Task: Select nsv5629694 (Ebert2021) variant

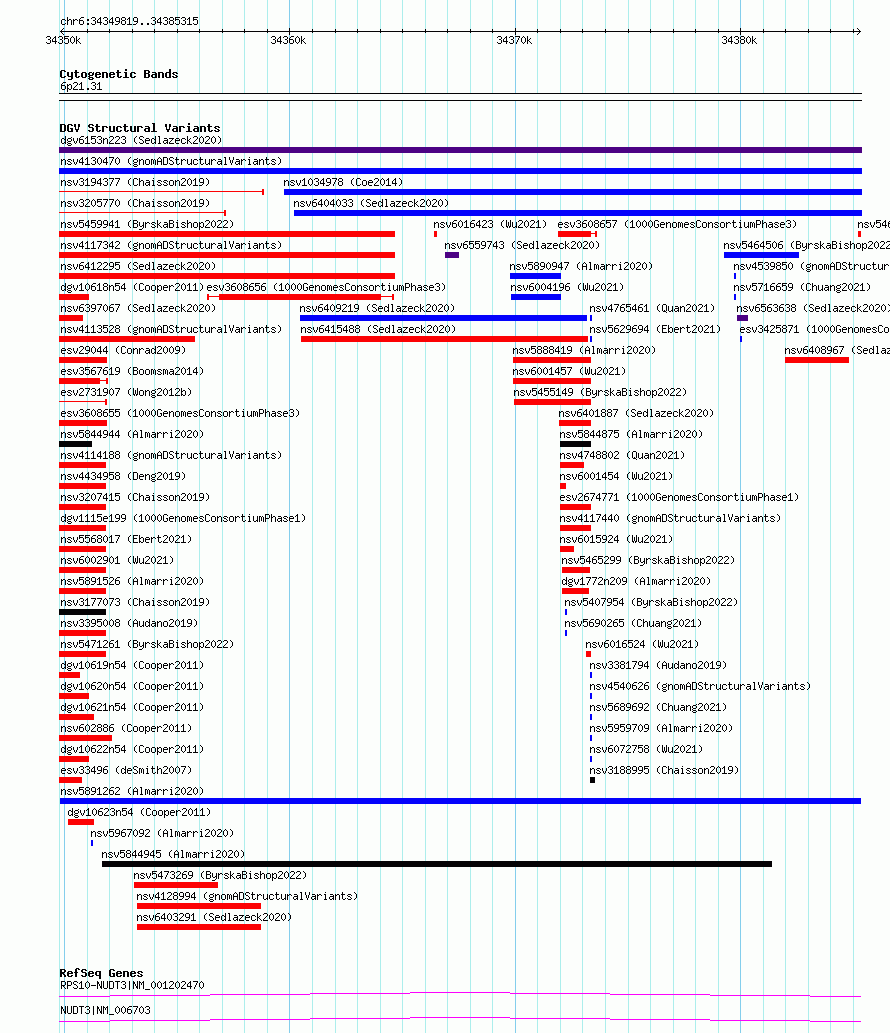Action: click(x=655, y=330)
